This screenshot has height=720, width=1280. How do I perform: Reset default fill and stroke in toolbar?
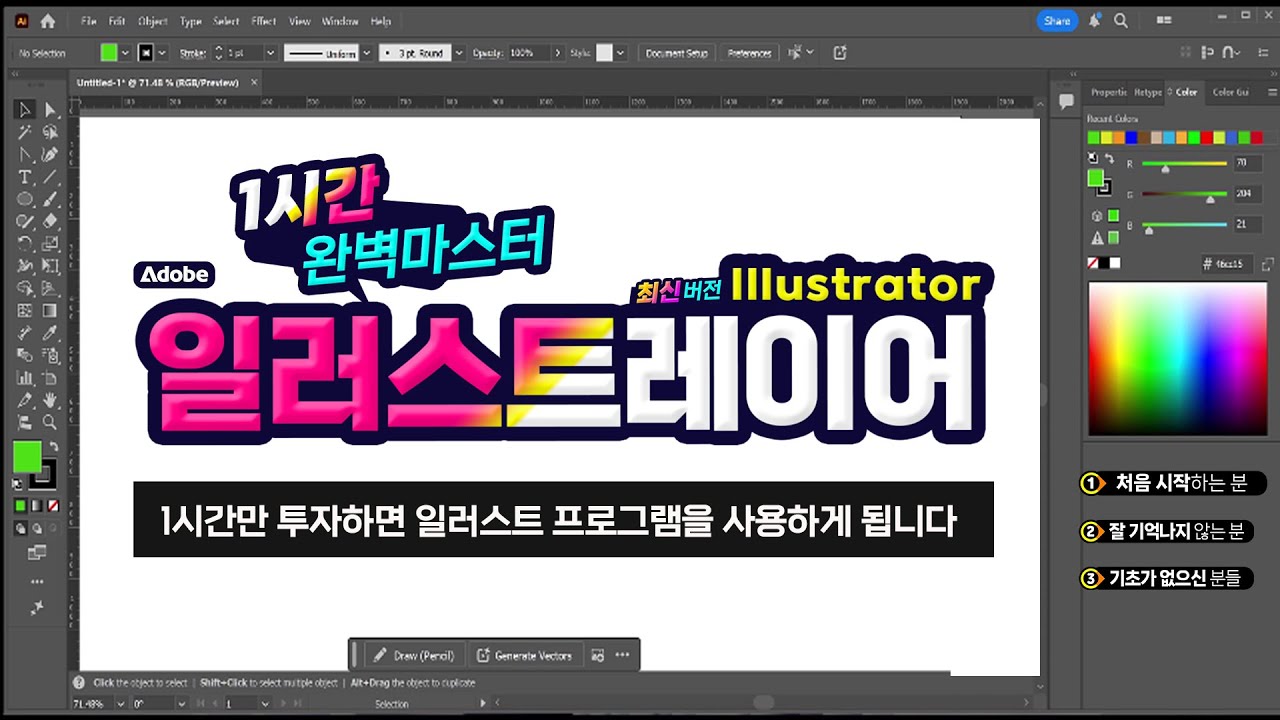tap(17, 484)
